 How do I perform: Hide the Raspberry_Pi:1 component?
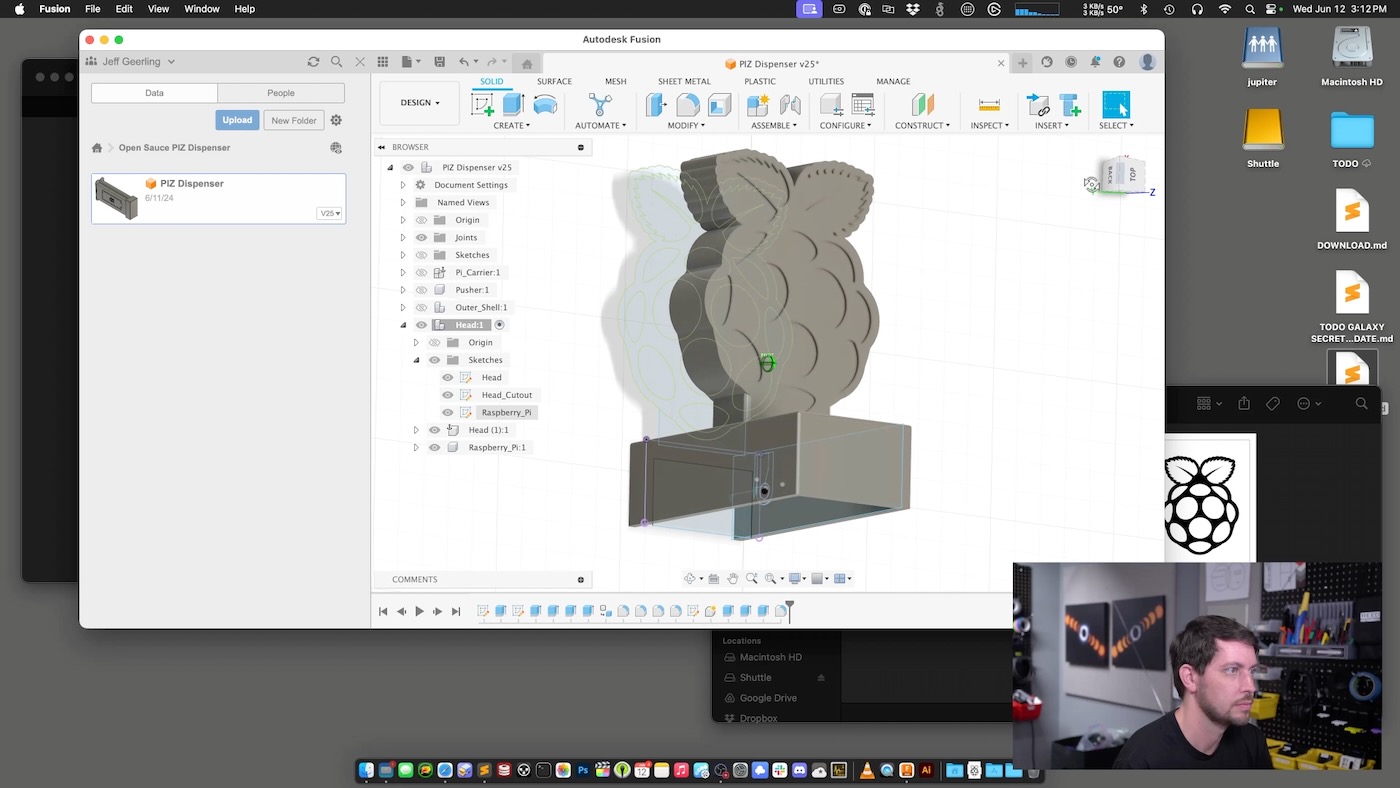pyautogui.click(x=434, y=447)
